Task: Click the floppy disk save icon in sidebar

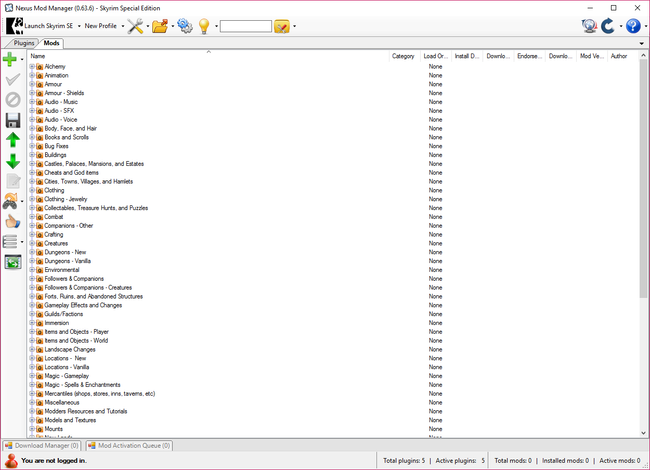Action: click(13, 120)
